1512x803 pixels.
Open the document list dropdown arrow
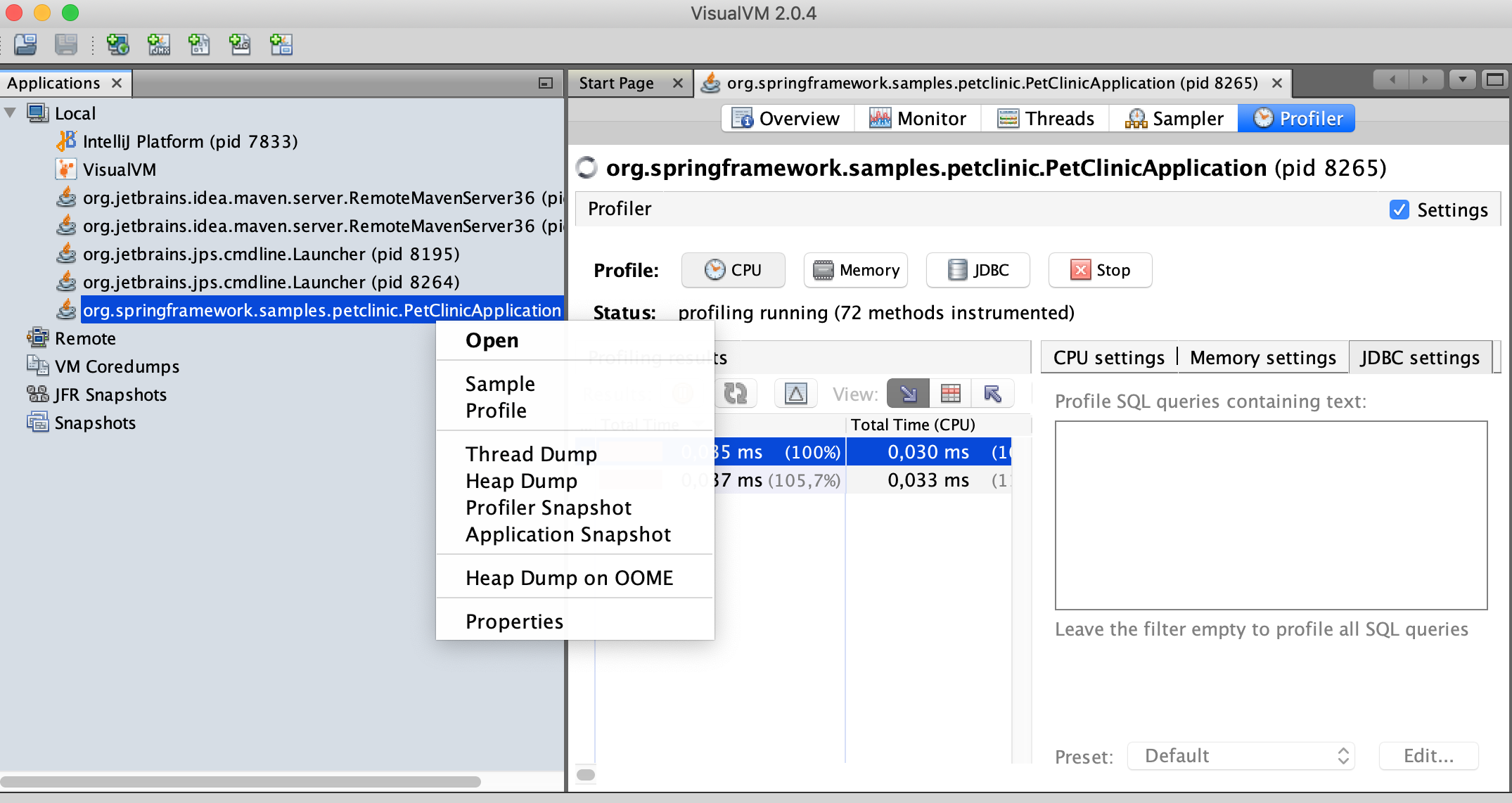coord(1462,79)
